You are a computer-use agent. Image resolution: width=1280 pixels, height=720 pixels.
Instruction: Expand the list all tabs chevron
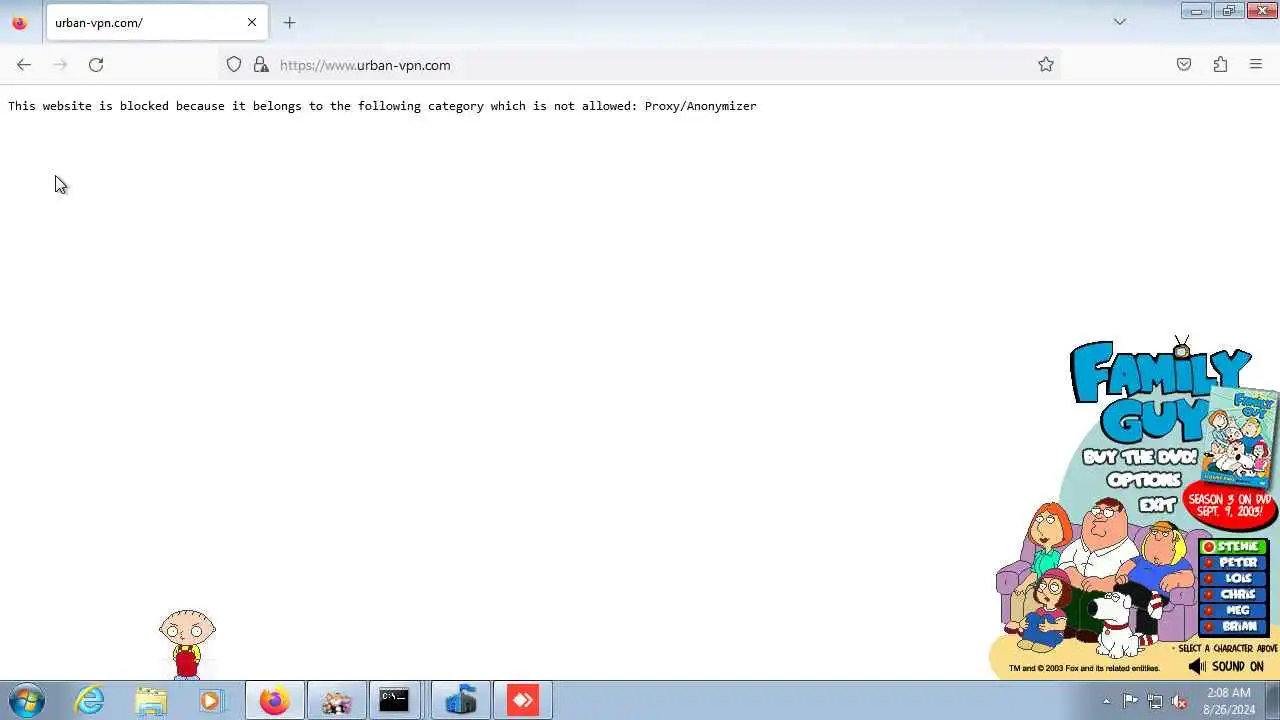pyautogui.click(x=1120, y=22)
